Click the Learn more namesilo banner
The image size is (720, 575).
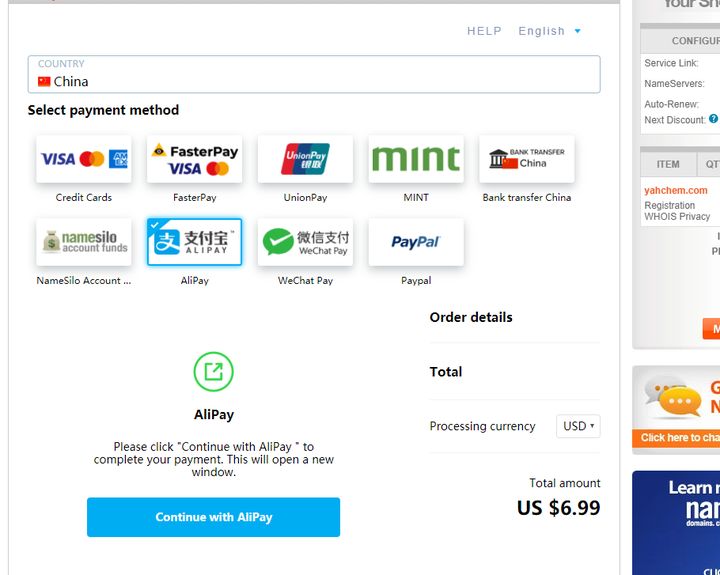(676, 523)
